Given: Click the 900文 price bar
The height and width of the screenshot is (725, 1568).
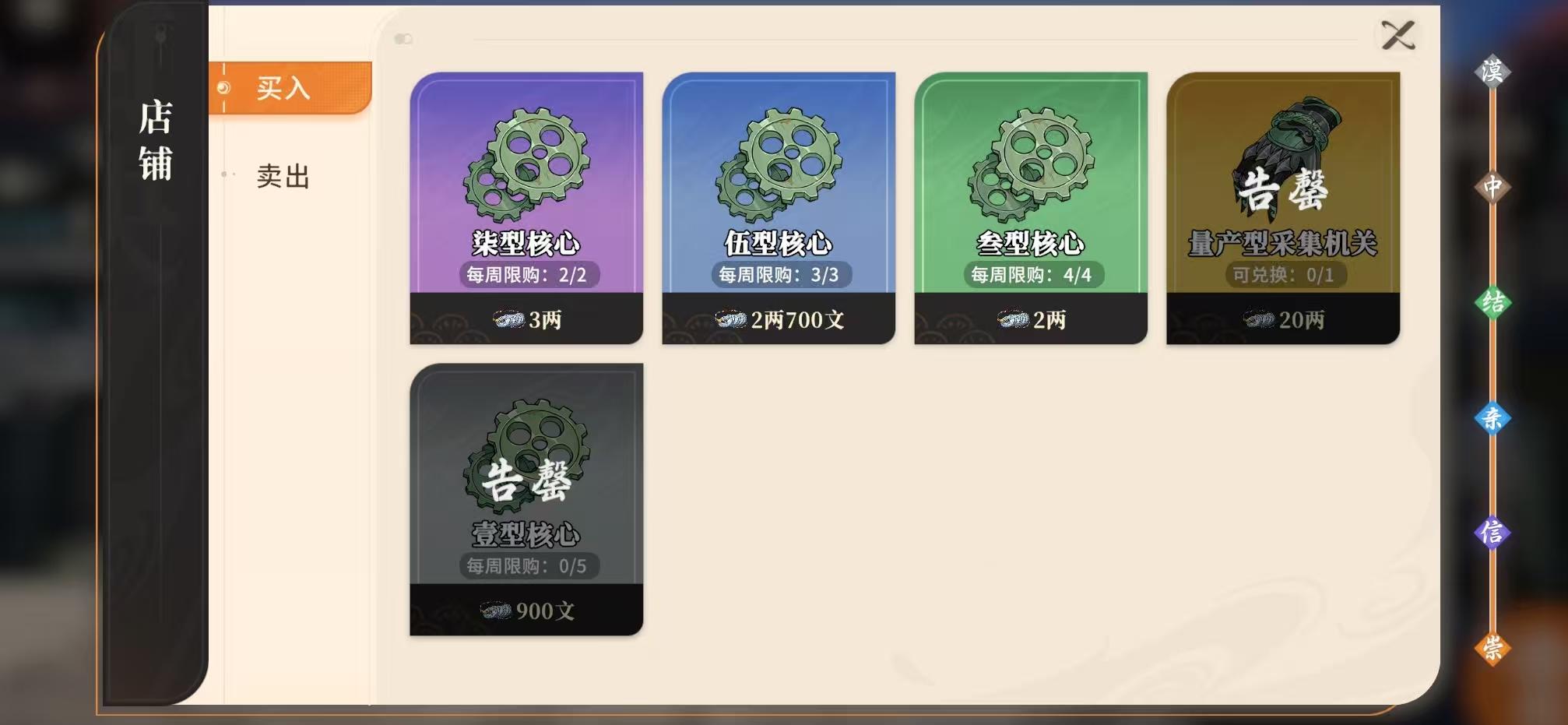Looking at the screenshot, I should pyautogui.click(x=526, y=610).
